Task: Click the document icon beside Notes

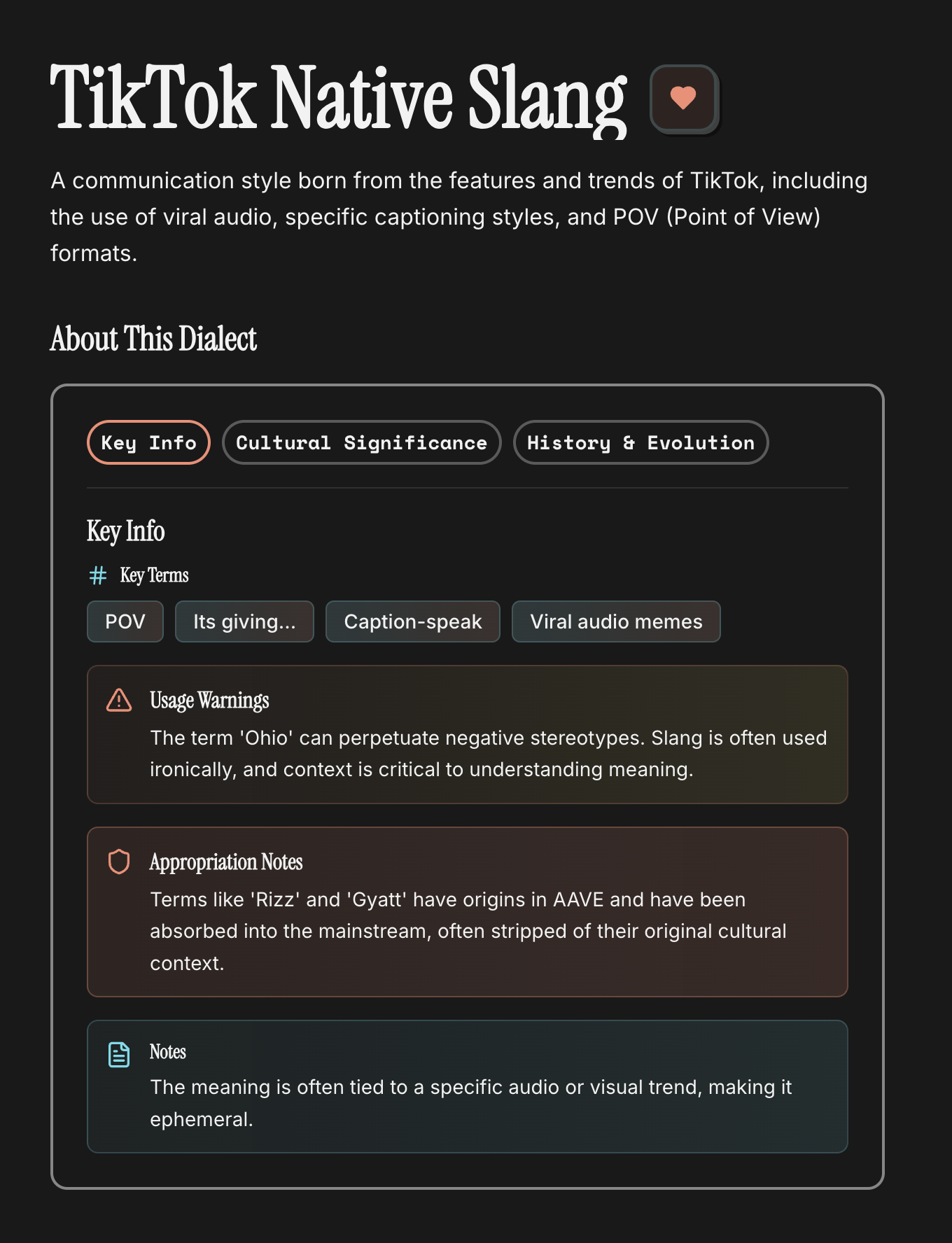Action: (x=119, y=1054)
